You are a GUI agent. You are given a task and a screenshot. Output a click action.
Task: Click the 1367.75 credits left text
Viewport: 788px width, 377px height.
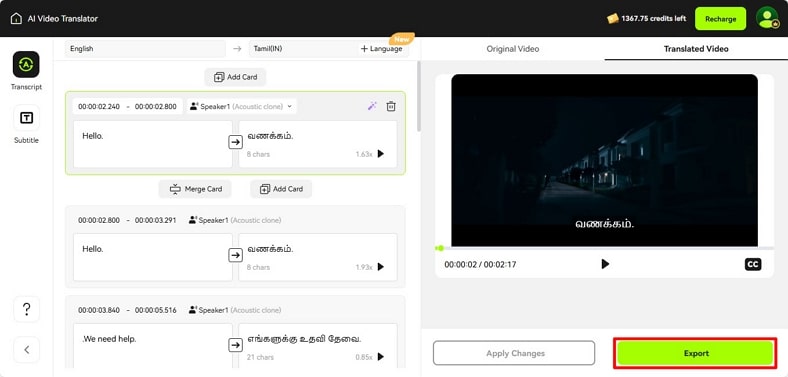[x=653, y=19]
